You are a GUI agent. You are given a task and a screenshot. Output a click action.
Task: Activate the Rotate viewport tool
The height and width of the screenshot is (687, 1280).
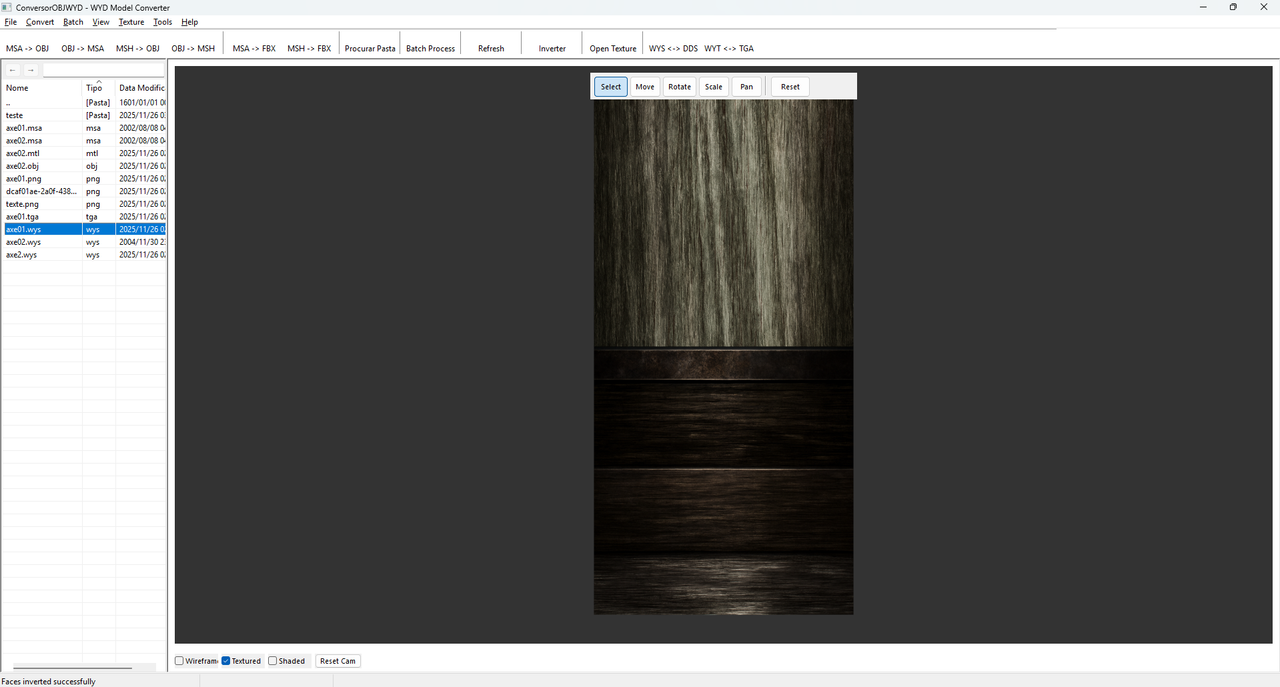[680, 87]
